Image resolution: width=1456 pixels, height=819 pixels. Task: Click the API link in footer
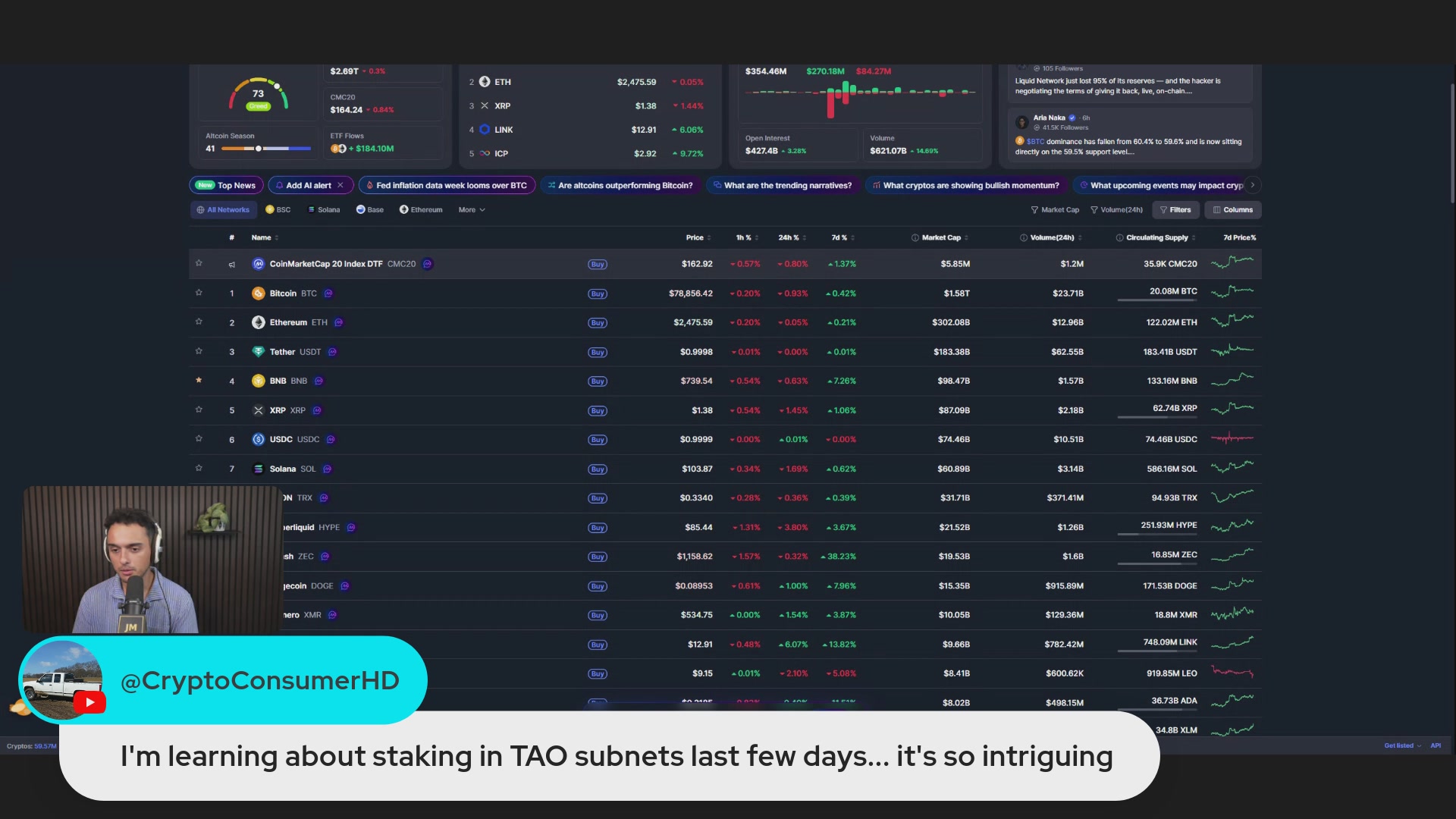click(x=1436, y=745)
